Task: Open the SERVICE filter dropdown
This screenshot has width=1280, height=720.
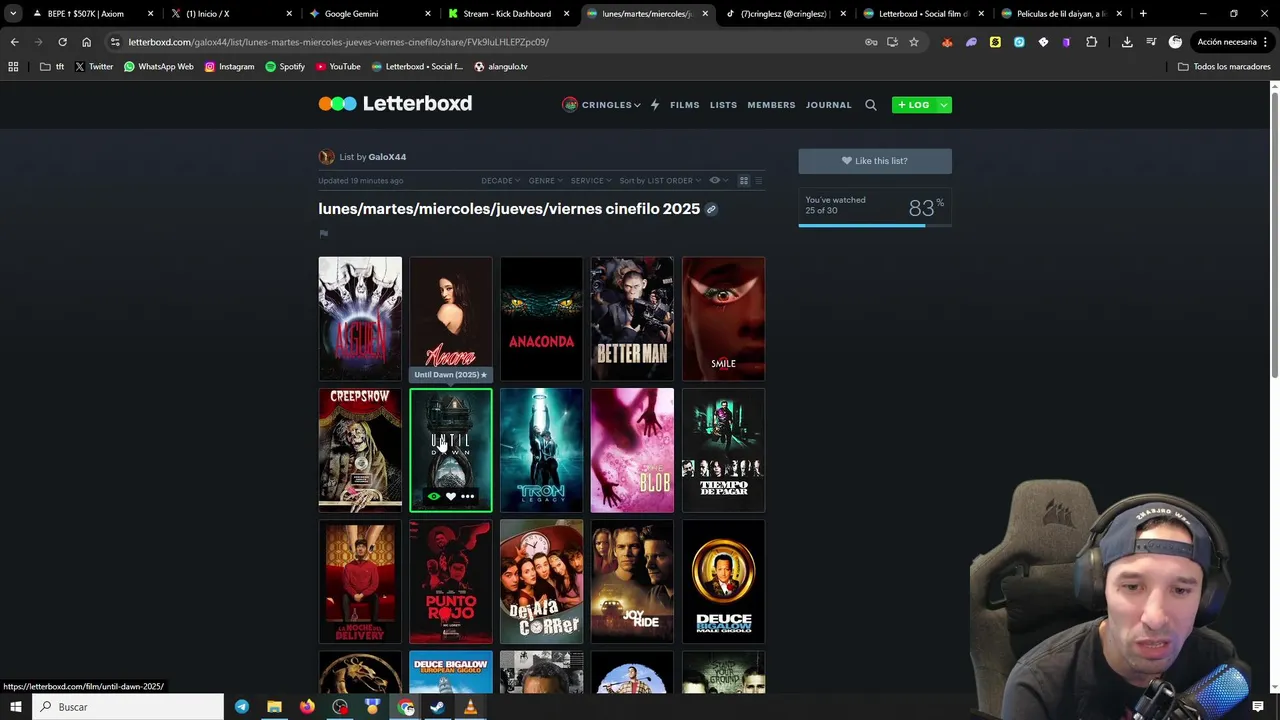Action: point(591,181)
